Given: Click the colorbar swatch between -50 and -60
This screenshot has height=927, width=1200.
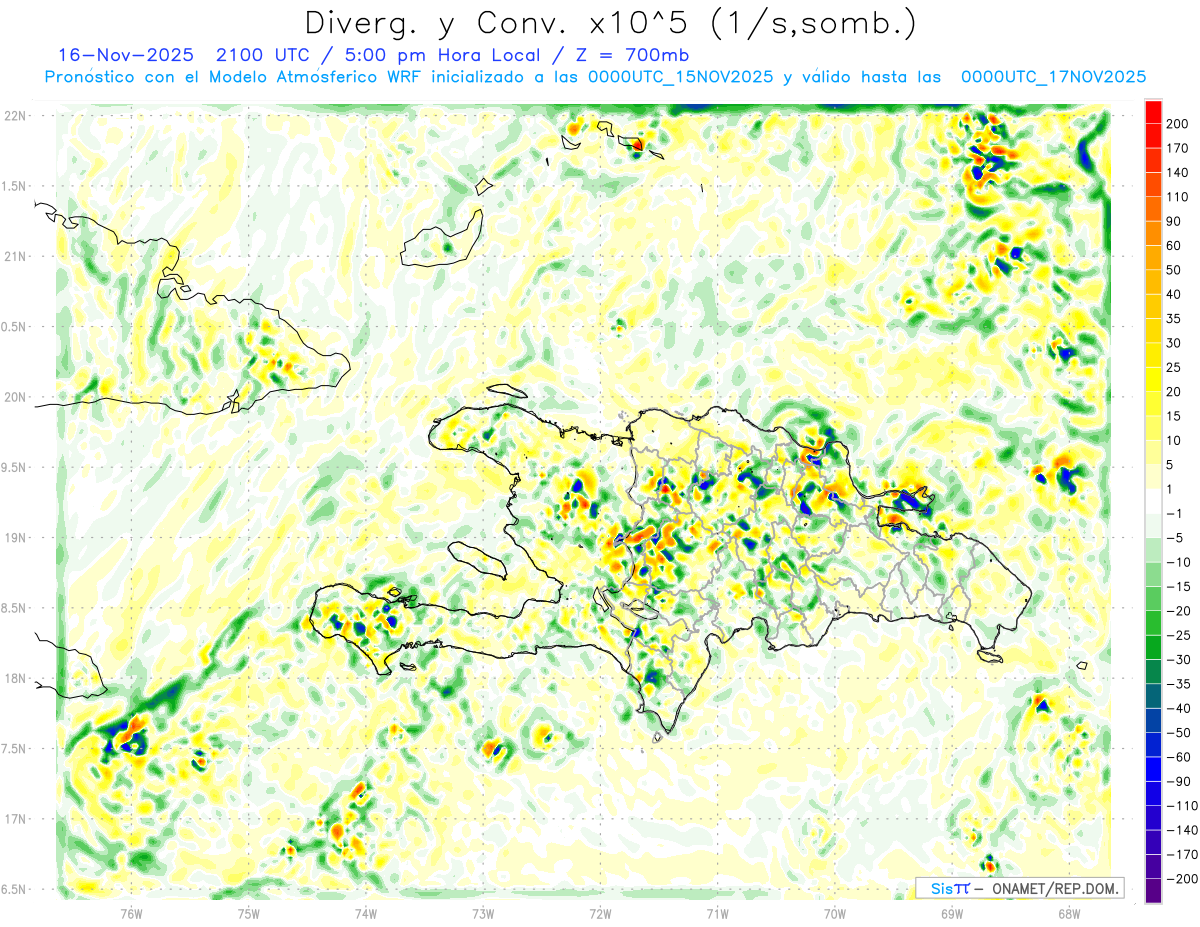Looking at the screenshot, I should [1154, 745].
